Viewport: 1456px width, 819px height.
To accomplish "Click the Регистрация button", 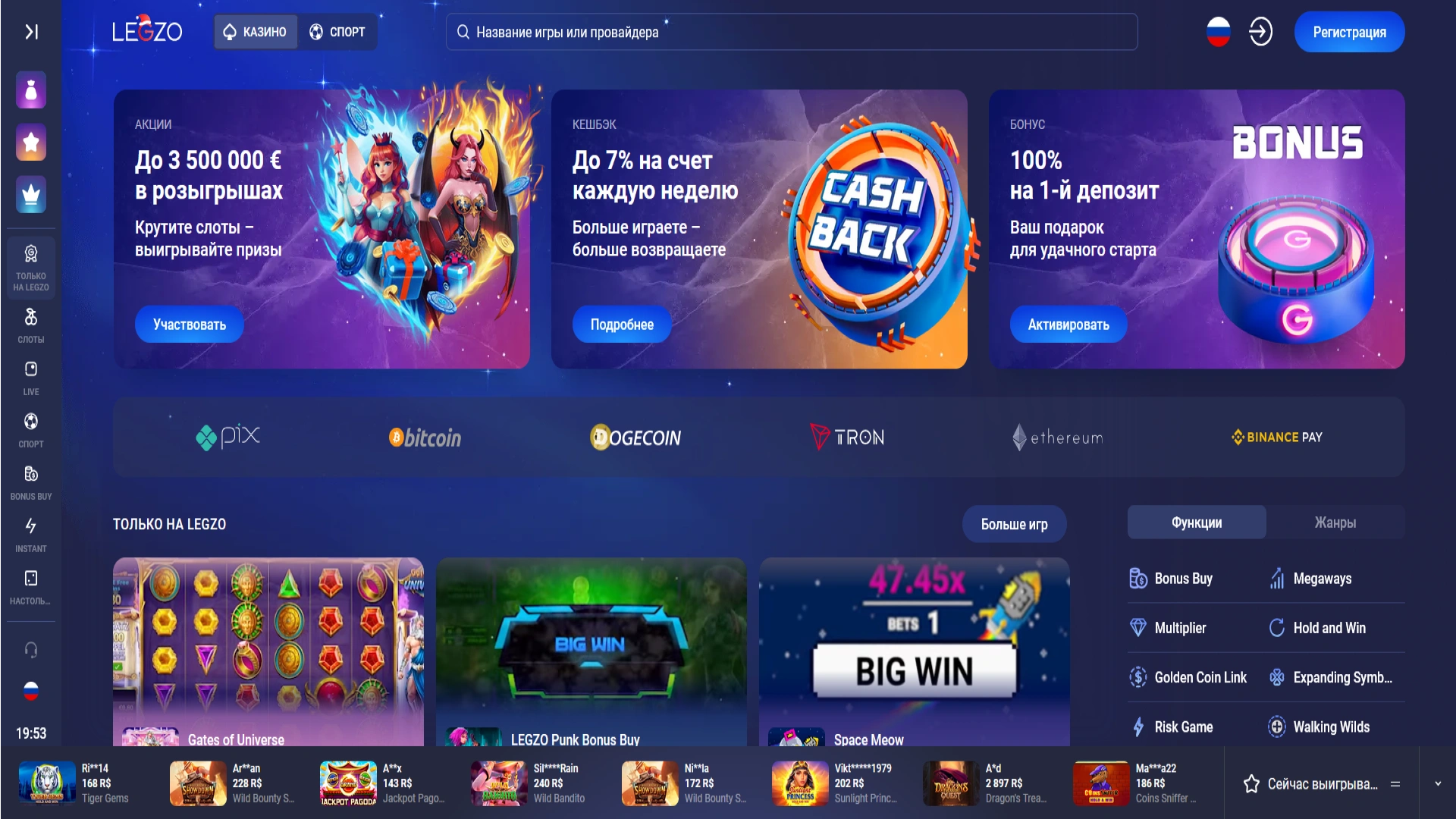I will pos(1349,32).
